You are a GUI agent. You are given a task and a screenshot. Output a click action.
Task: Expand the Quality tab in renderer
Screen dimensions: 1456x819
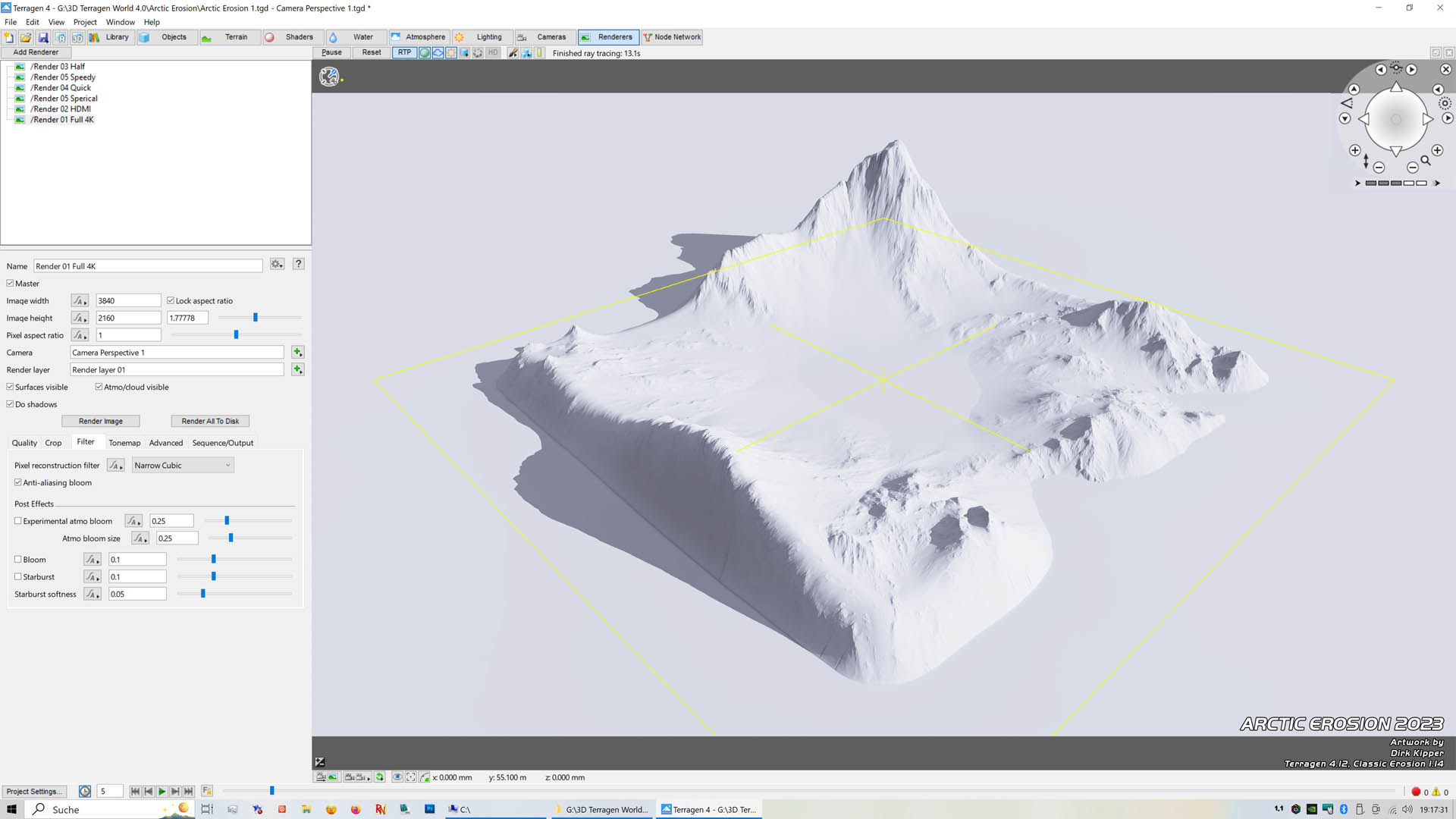(x=23, y=442)
